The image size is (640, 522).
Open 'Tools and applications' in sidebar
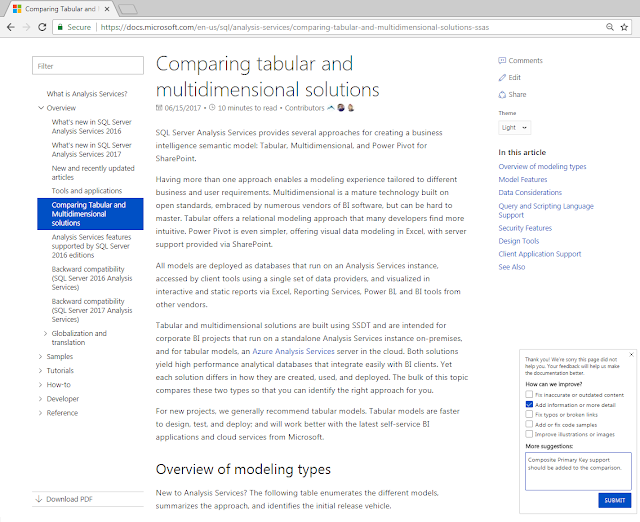pyautogui.click(x=87, y=191)
